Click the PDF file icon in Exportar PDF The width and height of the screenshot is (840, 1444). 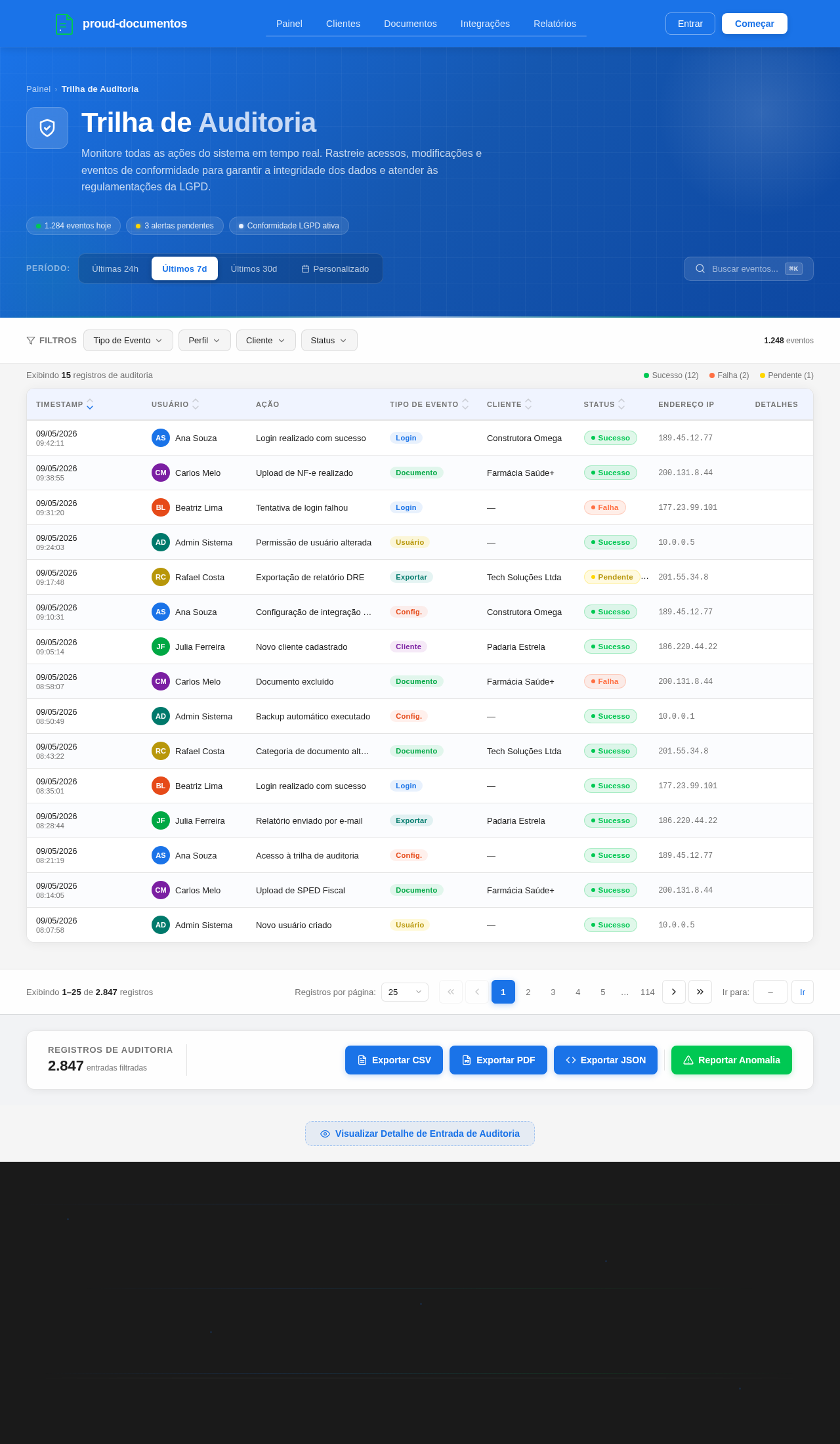click(467, 1060)
